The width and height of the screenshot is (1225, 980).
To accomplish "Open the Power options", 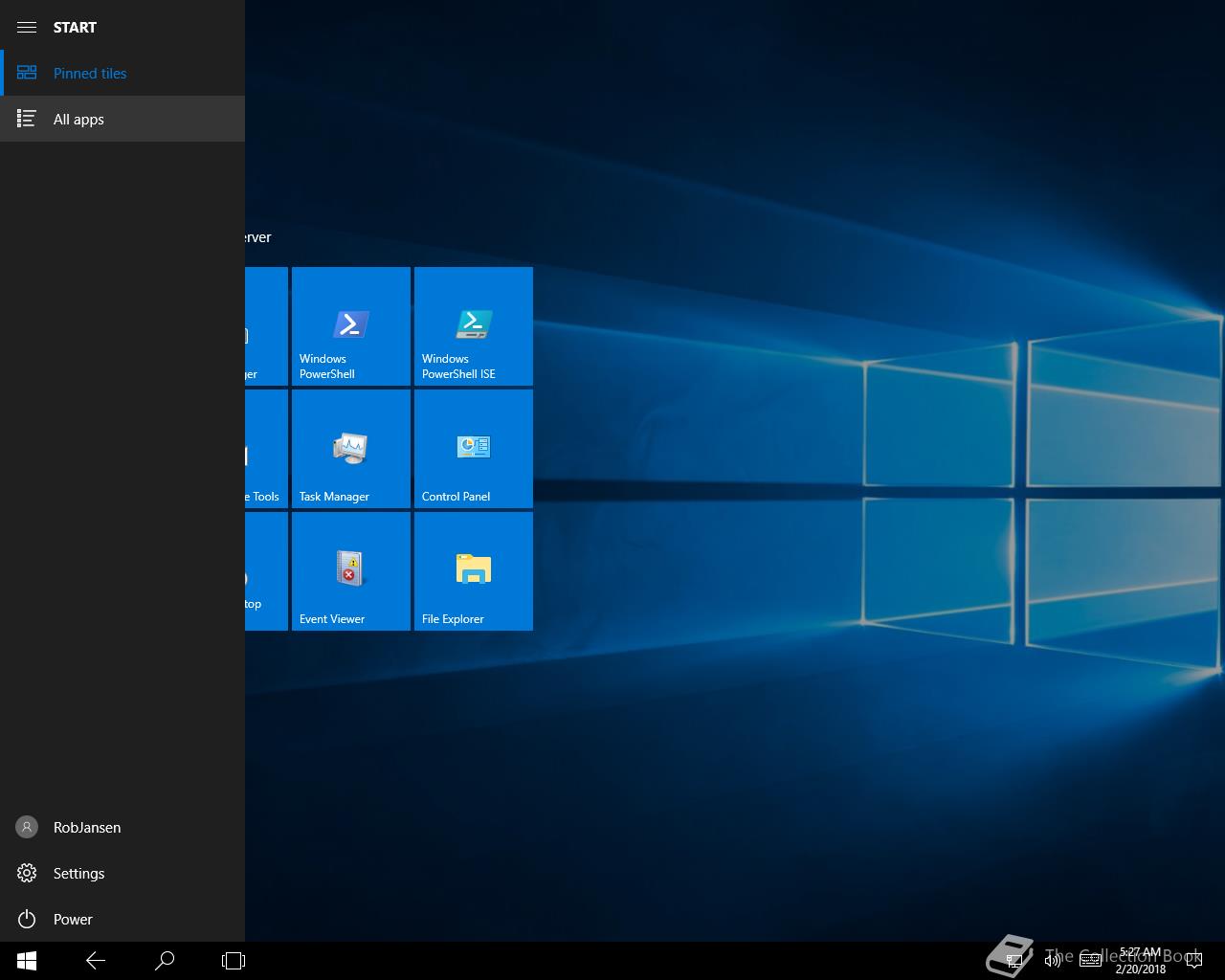I will pos(122,919).
